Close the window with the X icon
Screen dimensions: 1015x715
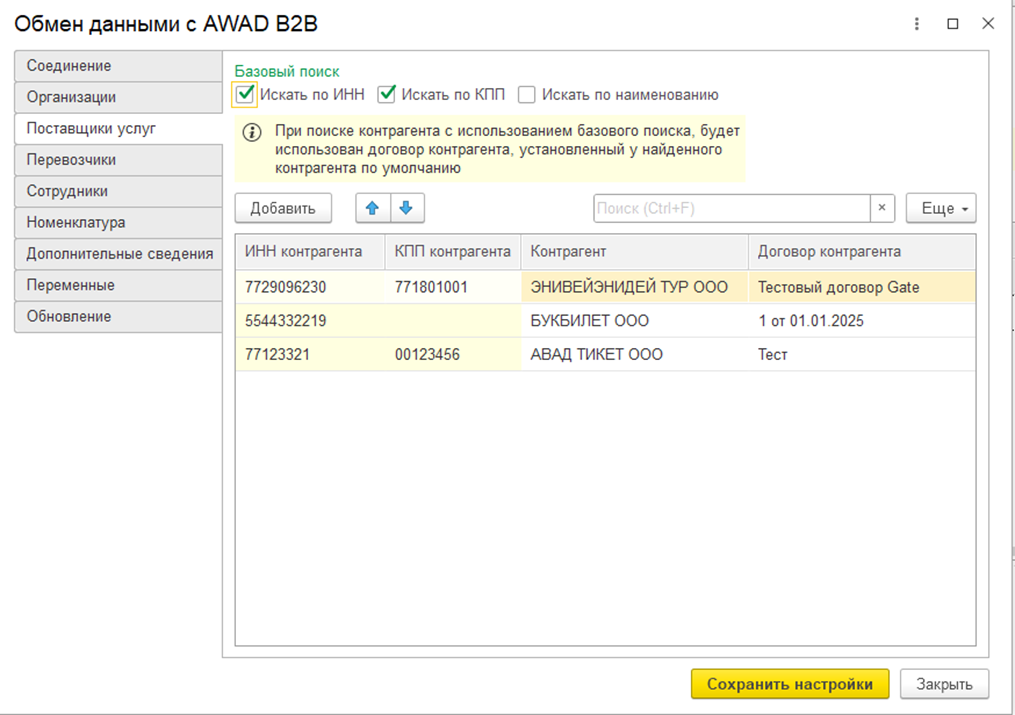(x=988, y=24)
